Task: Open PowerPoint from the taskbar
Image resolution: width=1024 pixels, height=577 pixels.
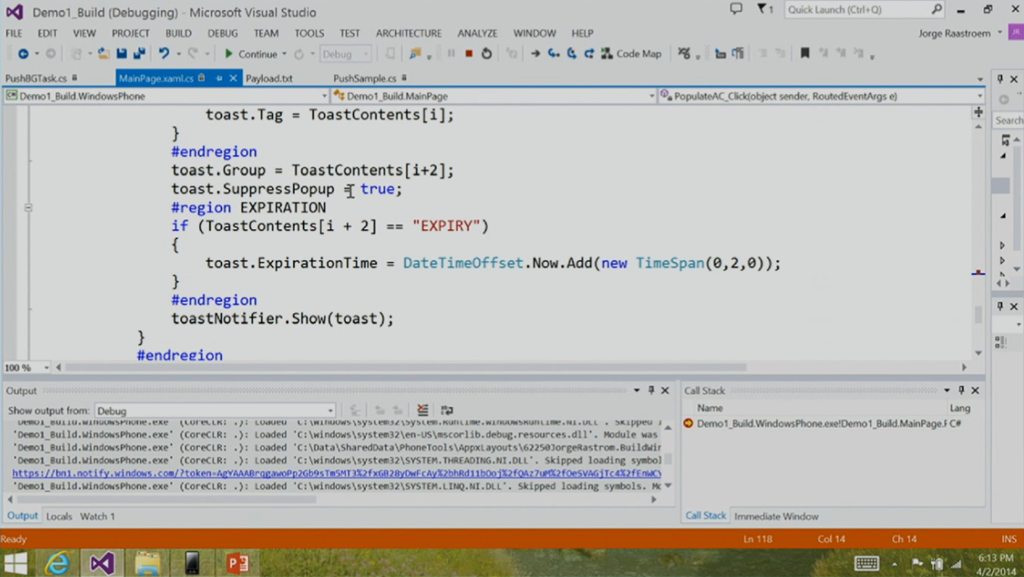Action: [x=237, y=563]
